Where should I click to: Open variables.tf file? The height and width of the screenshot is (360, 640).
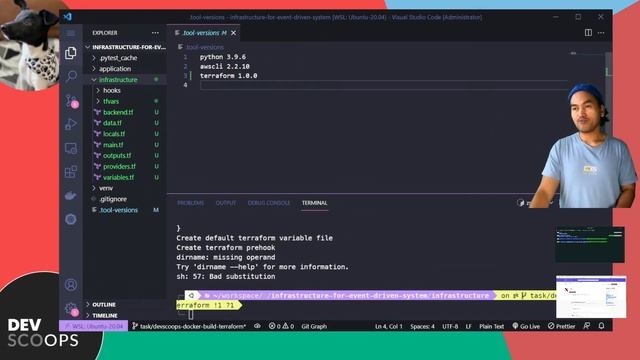pos(125,177)
